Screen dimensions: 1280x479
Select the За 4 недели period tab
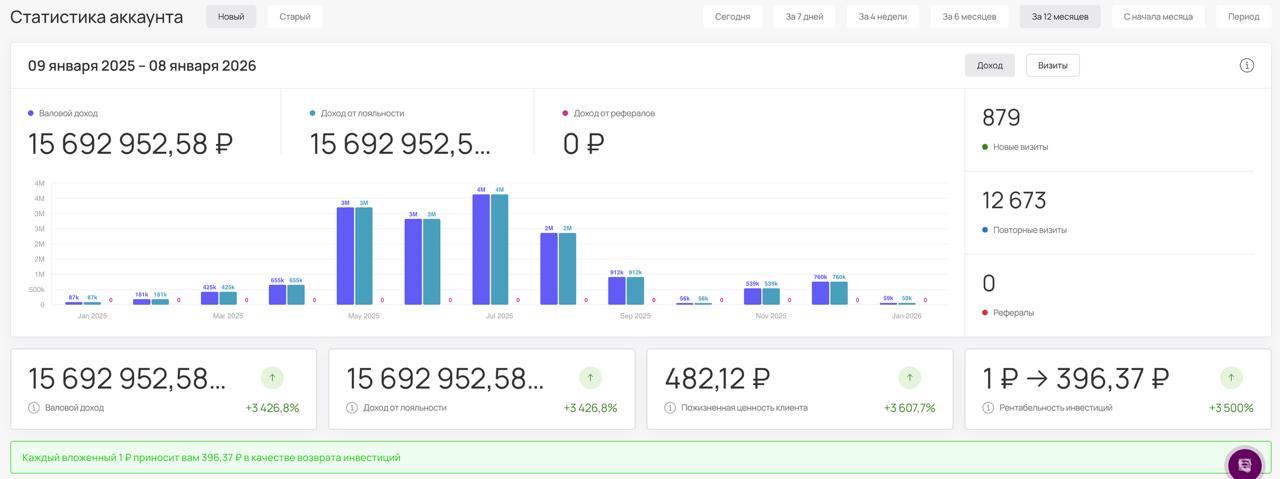[883, 16]
